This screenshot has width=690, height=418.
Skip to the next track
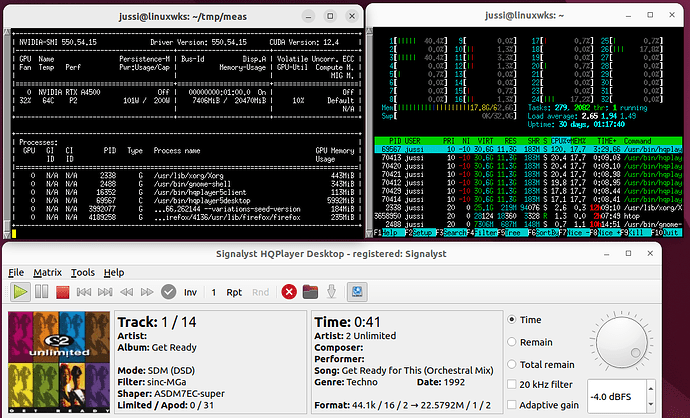click(105, 292)
